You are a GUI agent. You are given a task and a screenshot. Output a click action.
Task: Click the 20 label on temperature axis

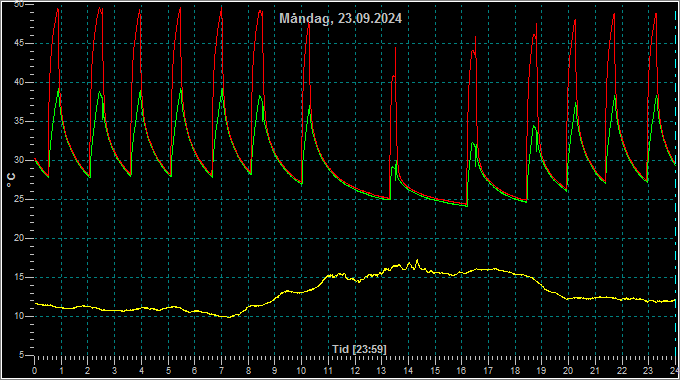19,238
